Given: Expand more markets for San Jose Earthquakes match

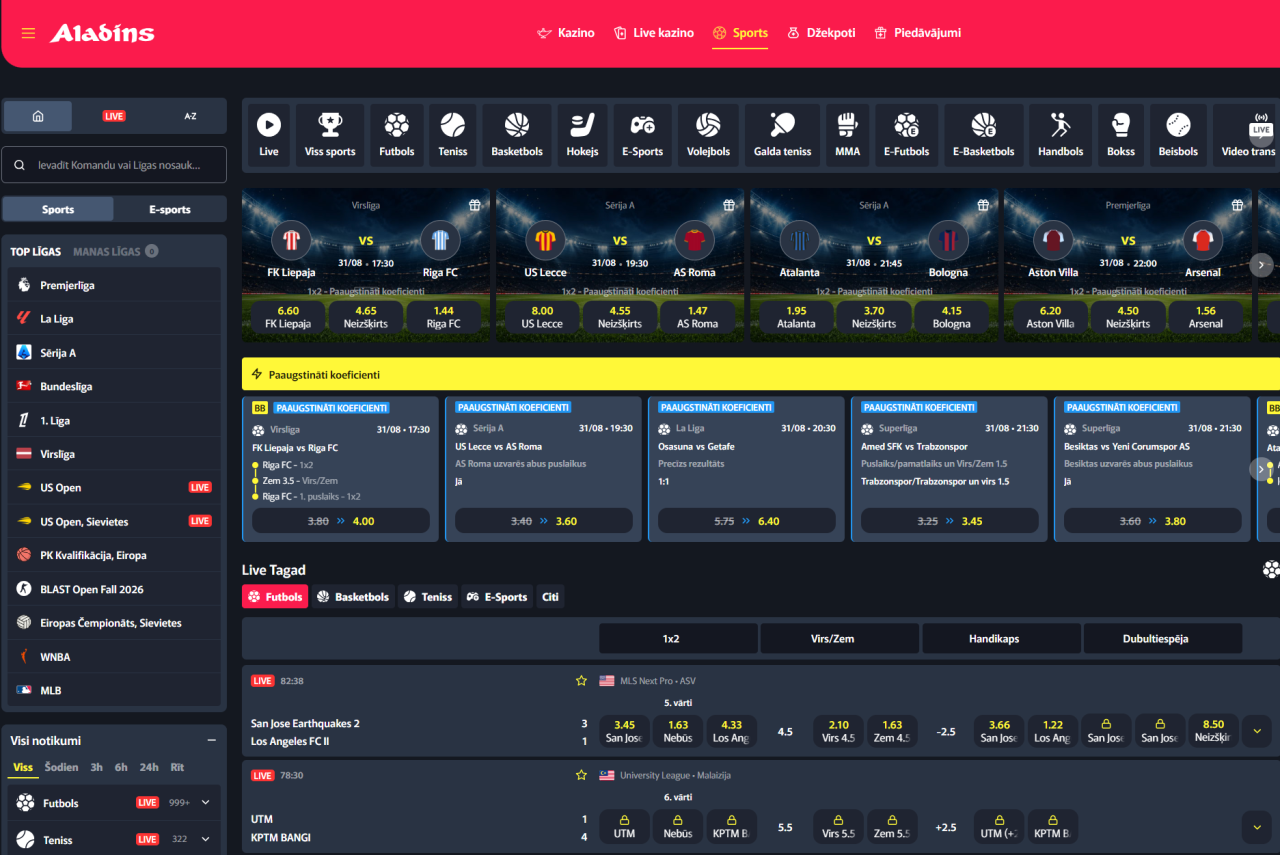Looking at the screenshot, I should (1257, 731).
